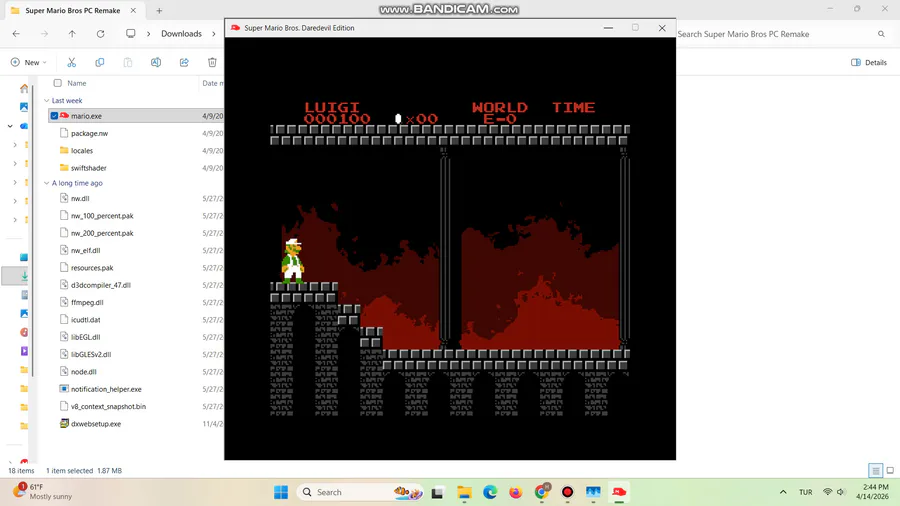Click the Delete trash can icon
This screenshot has width=900, height=506.
(212, 62)
